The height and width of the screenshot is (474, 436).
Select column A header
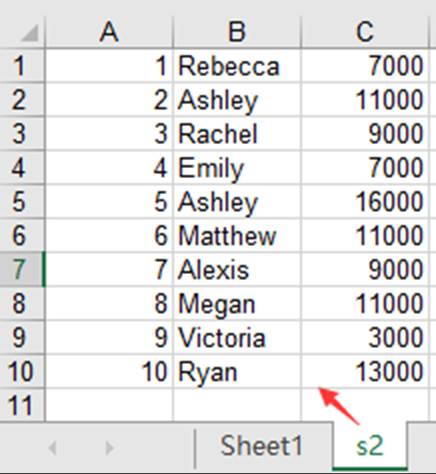coord(109,33)
